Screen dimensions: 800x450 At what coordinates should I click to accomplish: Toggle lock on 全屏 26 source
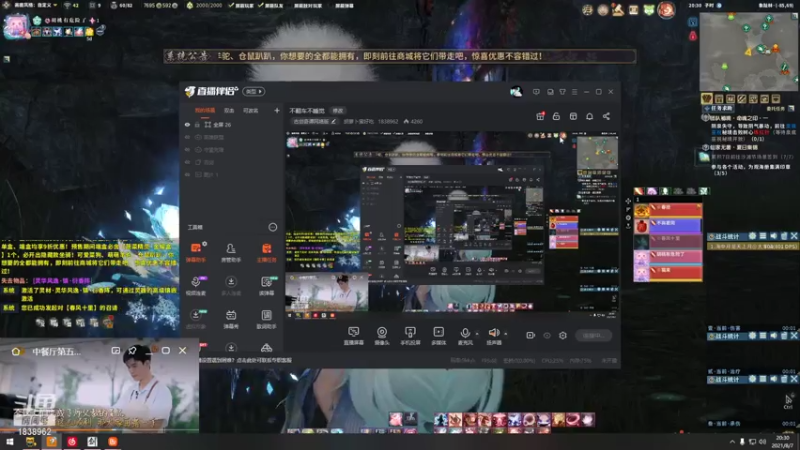pos(197,124)
